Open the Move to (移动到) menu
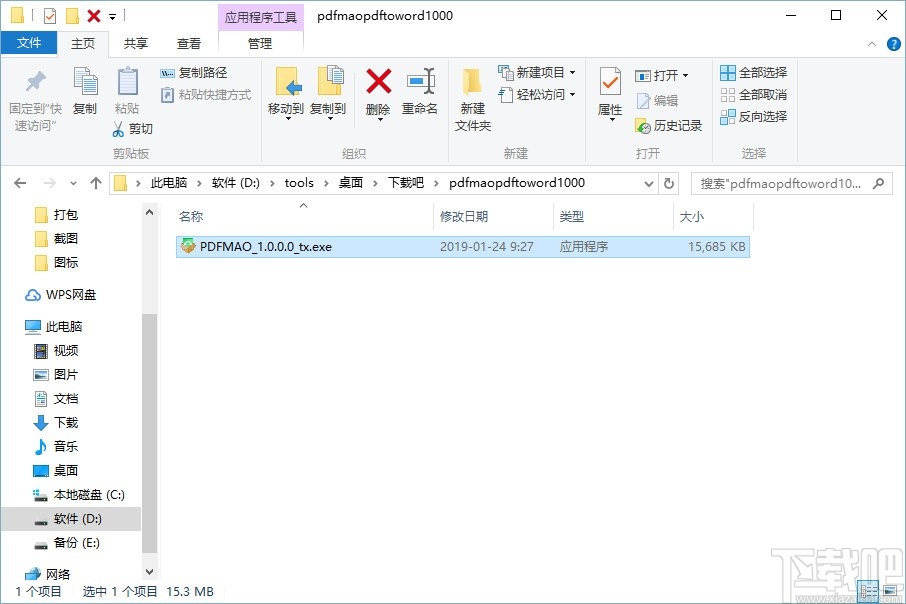This screenshot has width=906, height=604. (286, 92)
